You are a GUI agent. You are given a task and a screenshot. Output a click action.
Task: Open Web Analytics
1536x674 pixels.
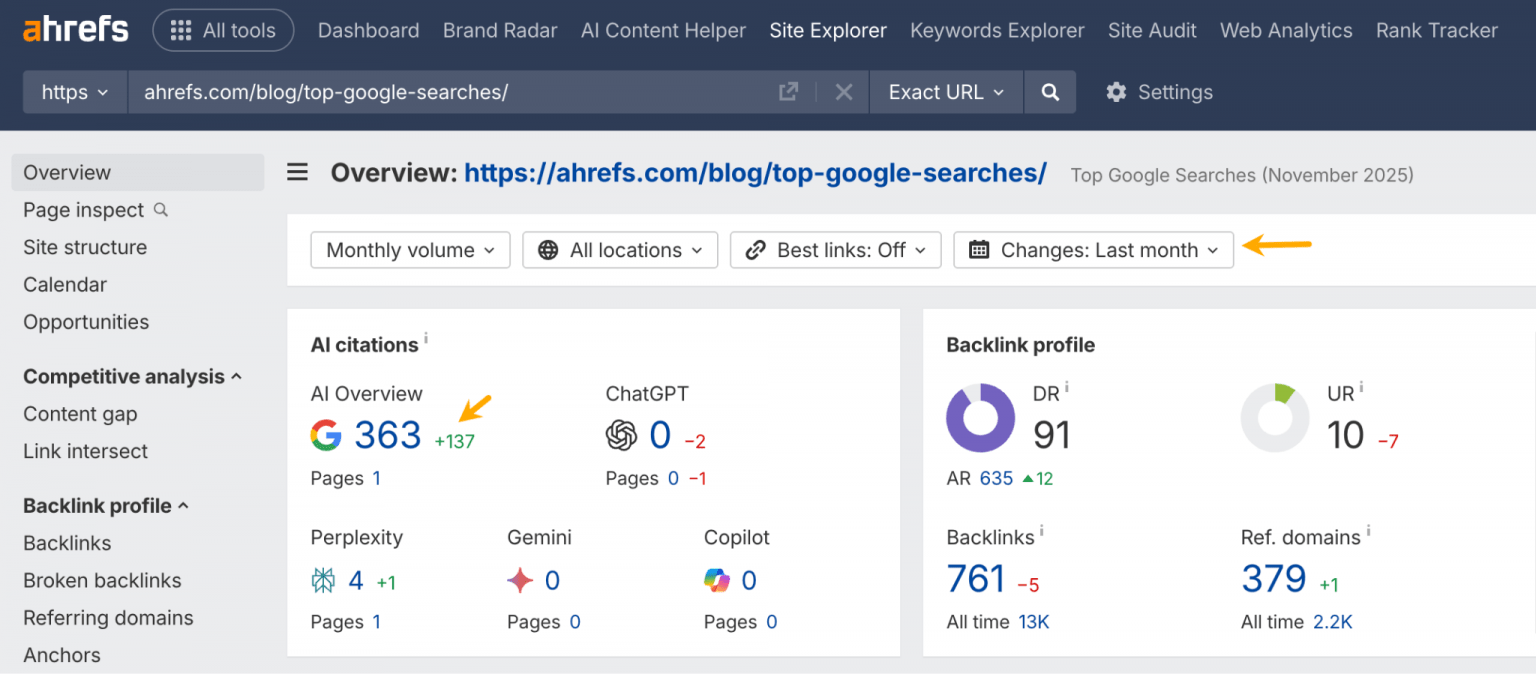coord(1286,31)
